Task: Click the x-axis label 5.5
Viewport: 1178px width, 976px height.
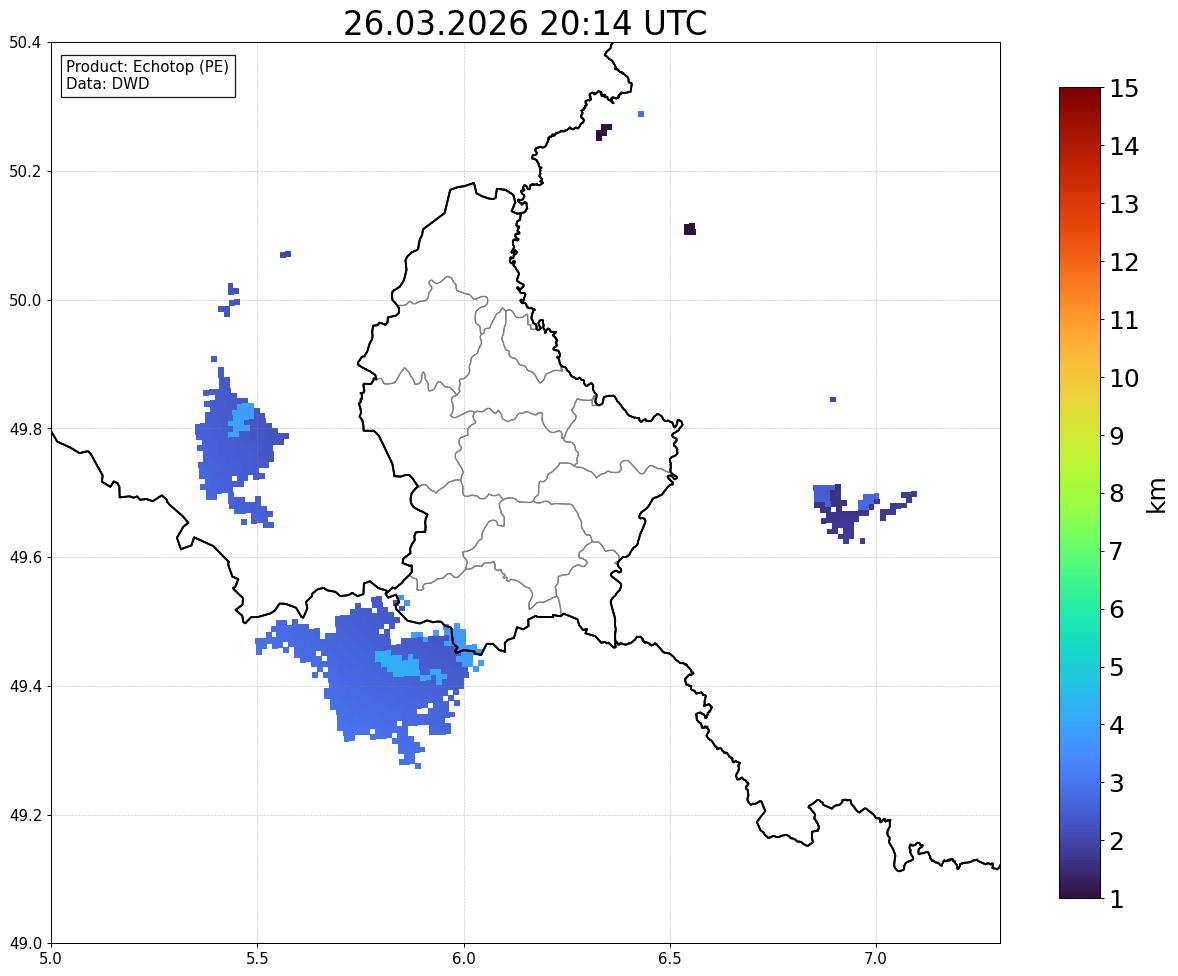Action: [258, 959]
